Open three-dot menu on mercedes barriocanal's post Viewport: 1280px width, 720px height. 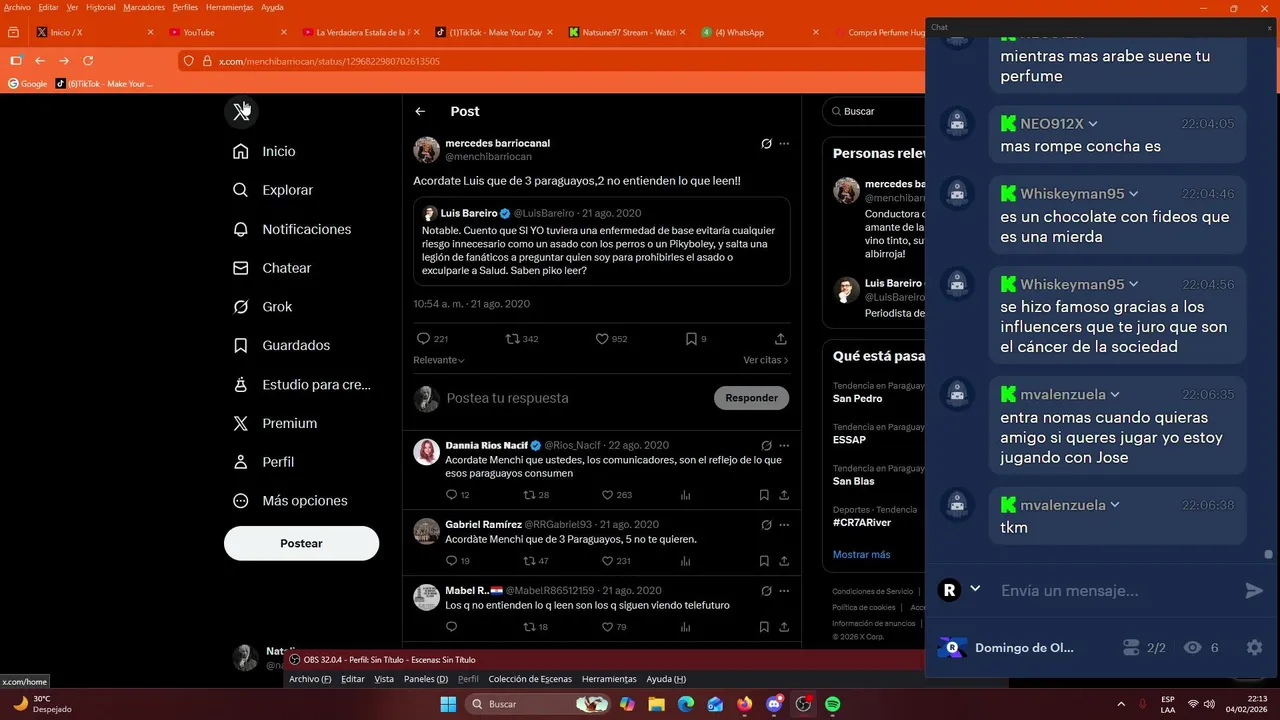[784, 144]
